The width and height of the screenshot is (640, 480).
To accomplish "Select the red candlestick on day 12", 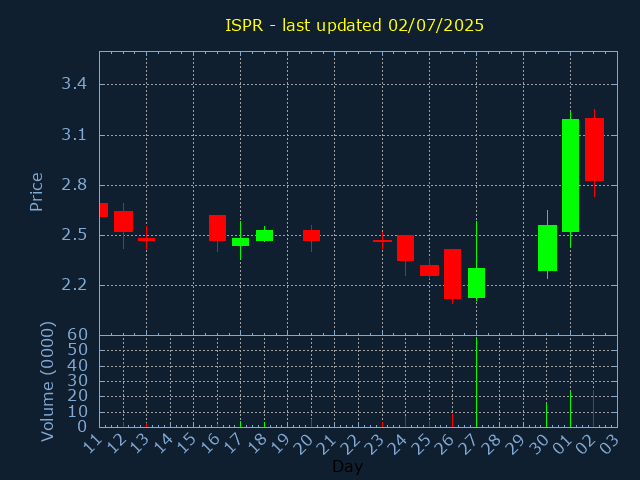I will tap(123, 222).
